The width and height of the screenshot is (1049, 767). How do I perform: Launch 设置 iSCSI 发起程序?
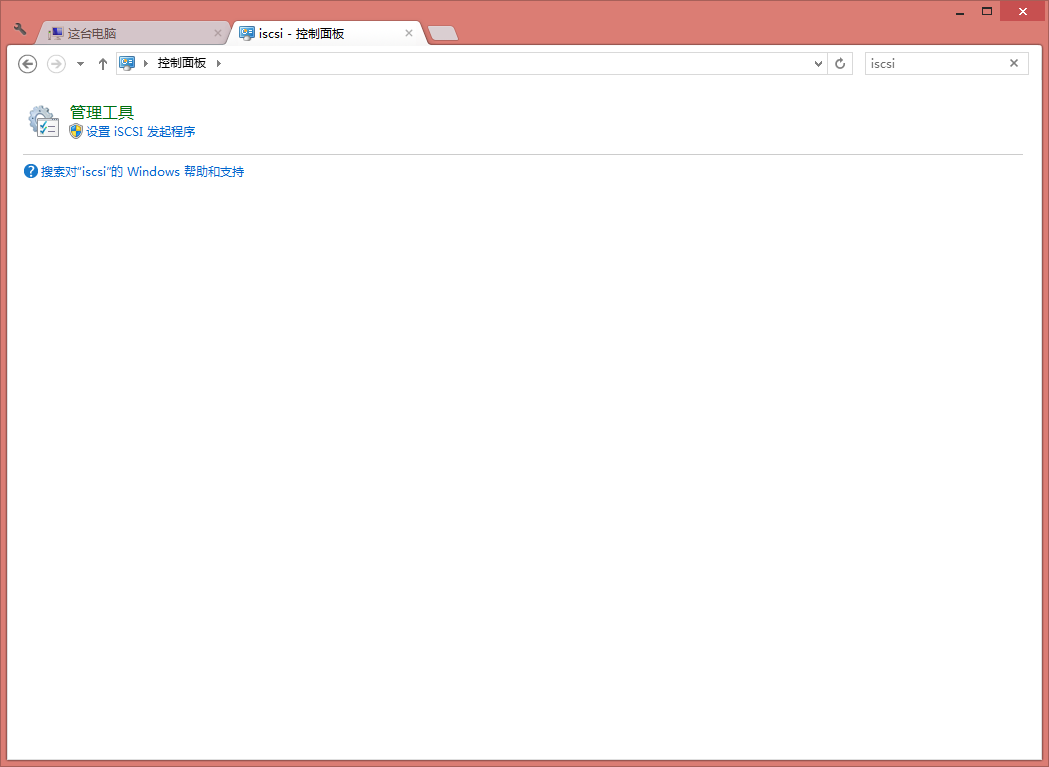pyautogui.click(x=140, y=131)
